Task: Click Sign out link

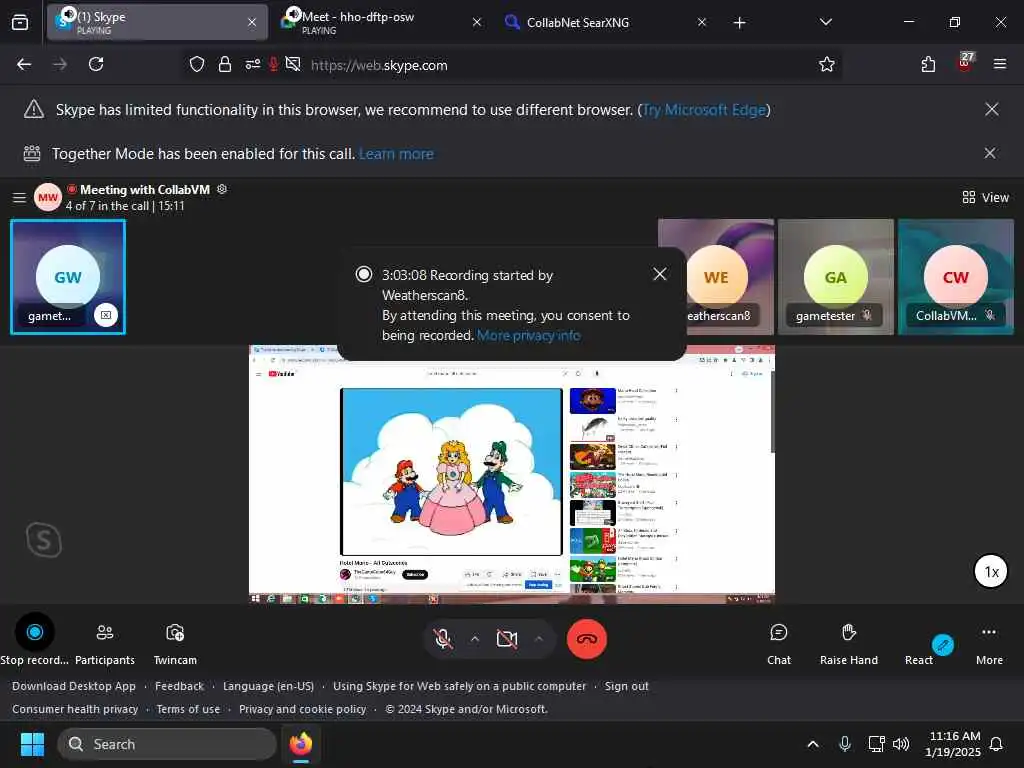Action: (x=626, y=686)
